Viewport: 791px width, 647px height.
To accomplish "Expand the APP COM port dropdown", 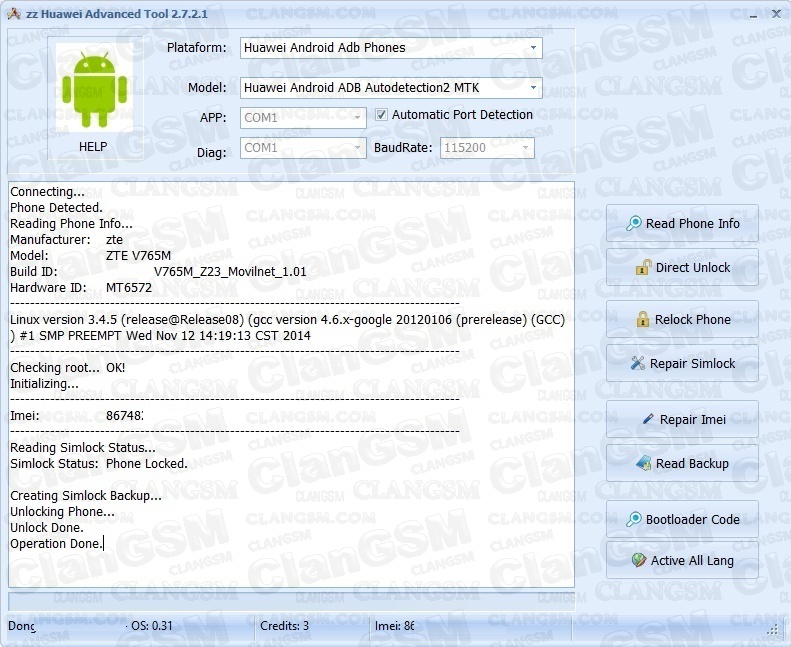I will [357, 118].
